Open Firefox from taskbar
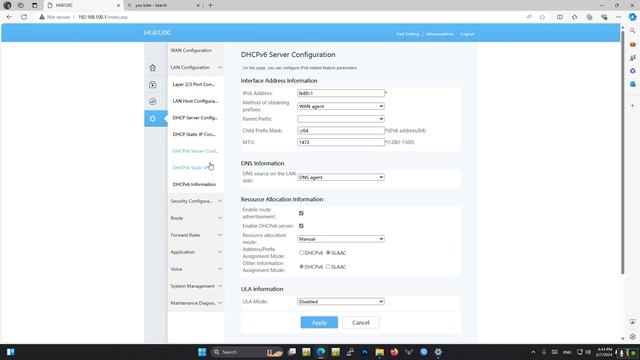 (394, 352)
